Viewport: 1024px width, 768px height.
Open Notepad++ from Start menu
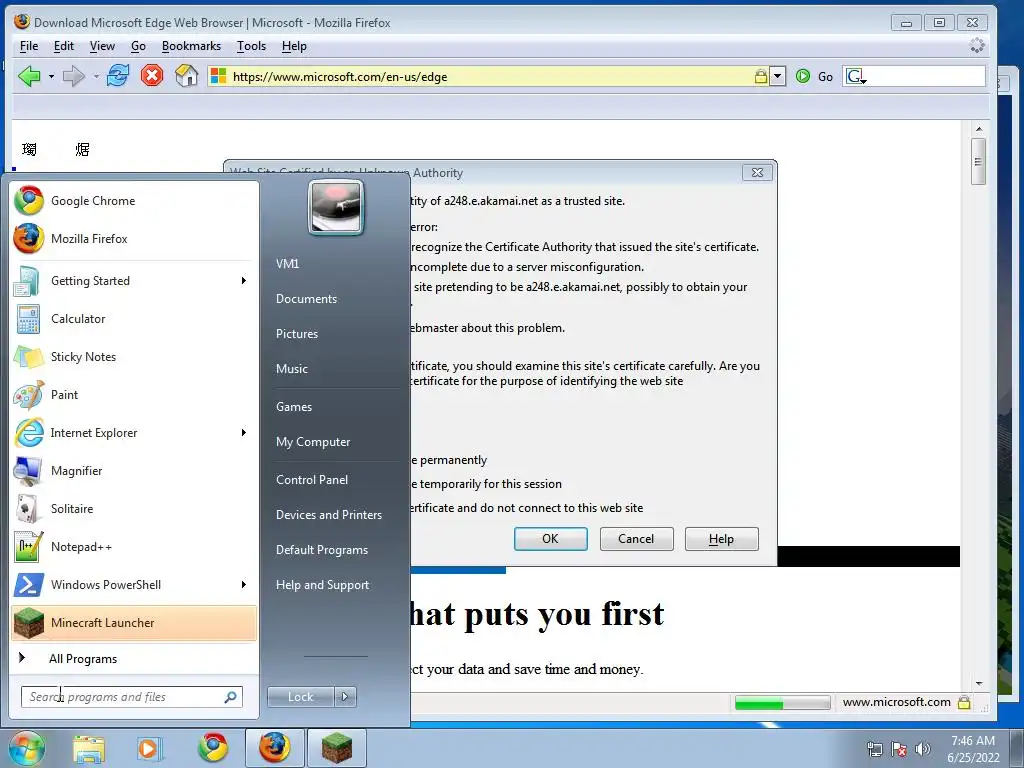click(134, 547)
